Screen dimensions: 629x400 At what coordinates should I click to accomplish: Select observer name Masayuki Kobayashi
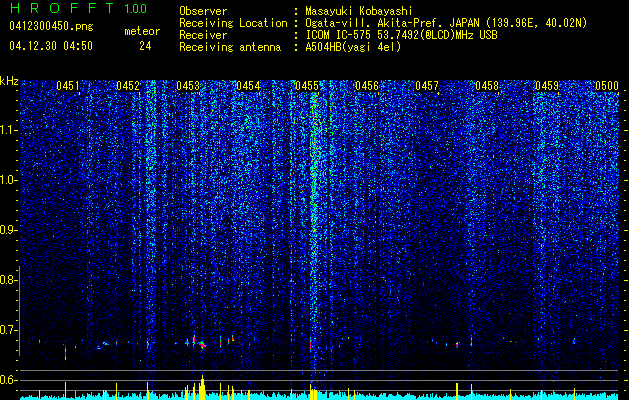tap(359, 11)
